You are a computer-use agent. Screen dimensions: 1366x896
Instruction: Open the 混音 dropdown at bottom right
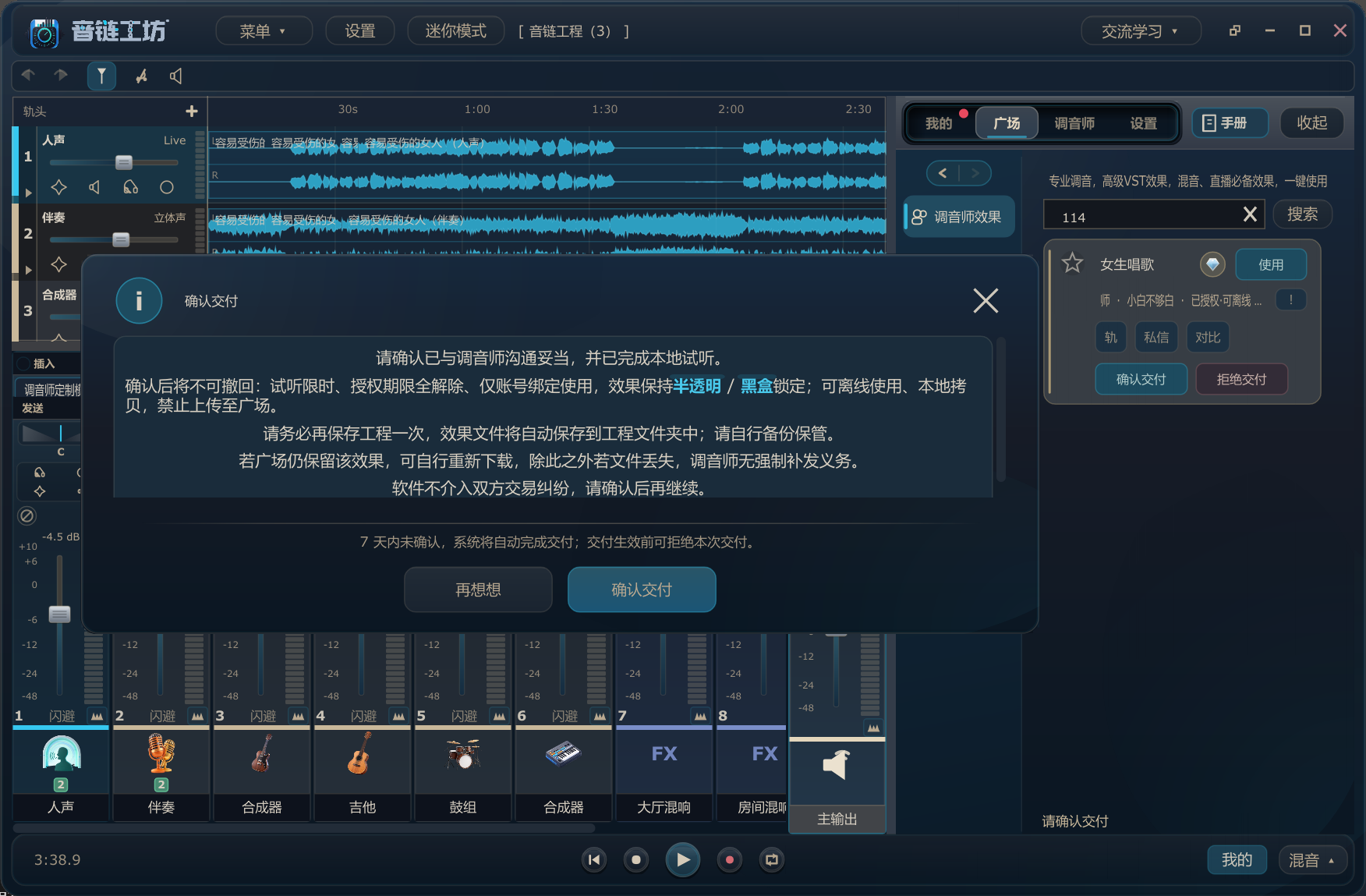pos(1313,860)
